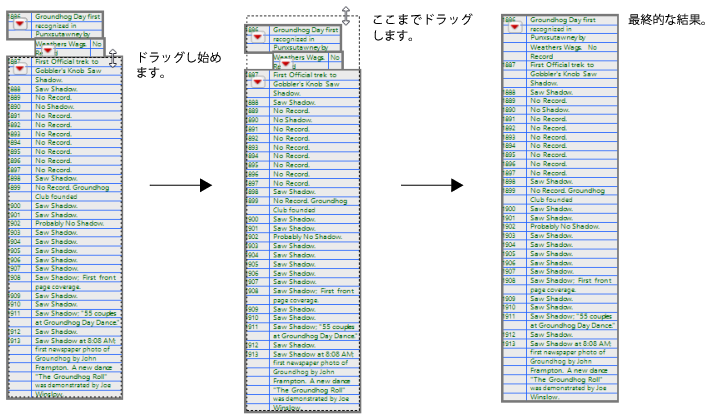Open red dropdown on Weathers Wags frame in start-dragging table
The image size is (718, 416).
click(x=48, y=50)
